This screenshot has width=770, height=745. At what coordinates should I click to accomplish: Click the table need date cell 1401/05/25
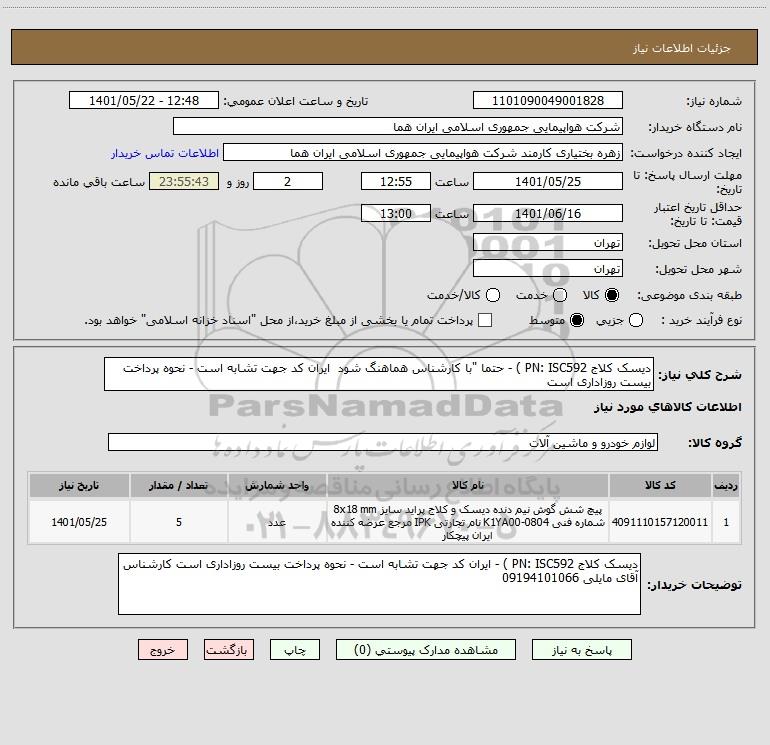(79, 522)
